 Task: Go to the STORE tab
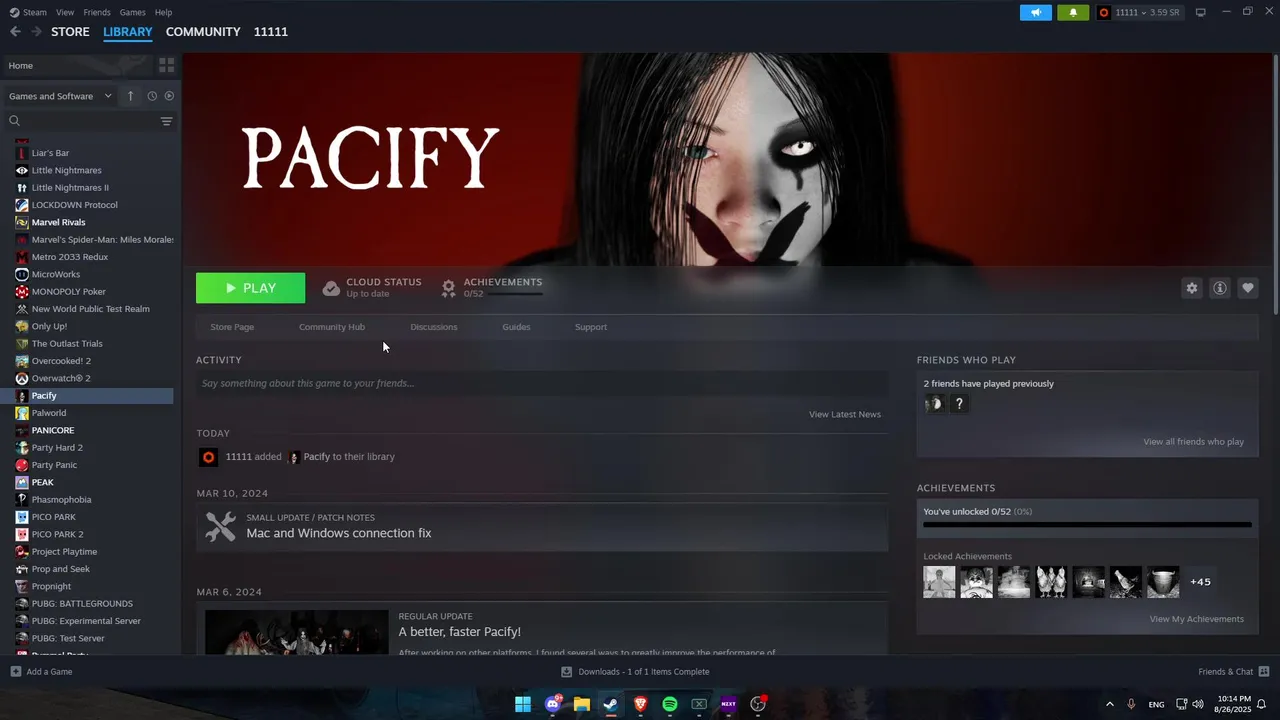[70, 32]
